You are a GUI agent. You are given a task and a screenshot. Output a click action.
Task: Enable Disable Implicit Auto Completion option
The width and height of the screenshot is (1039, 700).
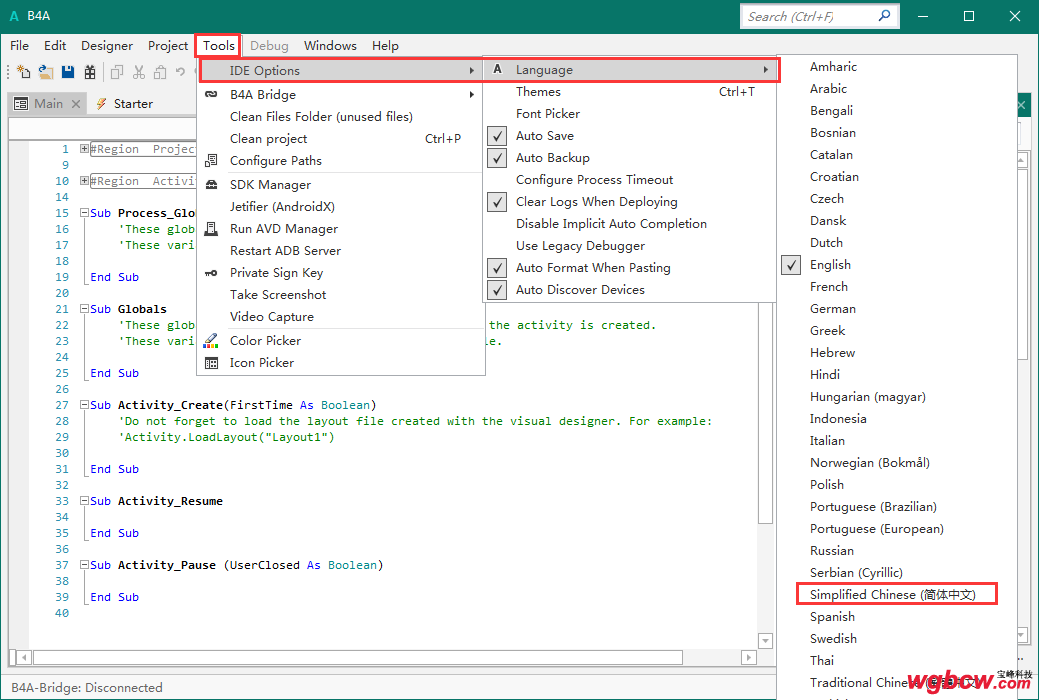(x=611, y=223)
